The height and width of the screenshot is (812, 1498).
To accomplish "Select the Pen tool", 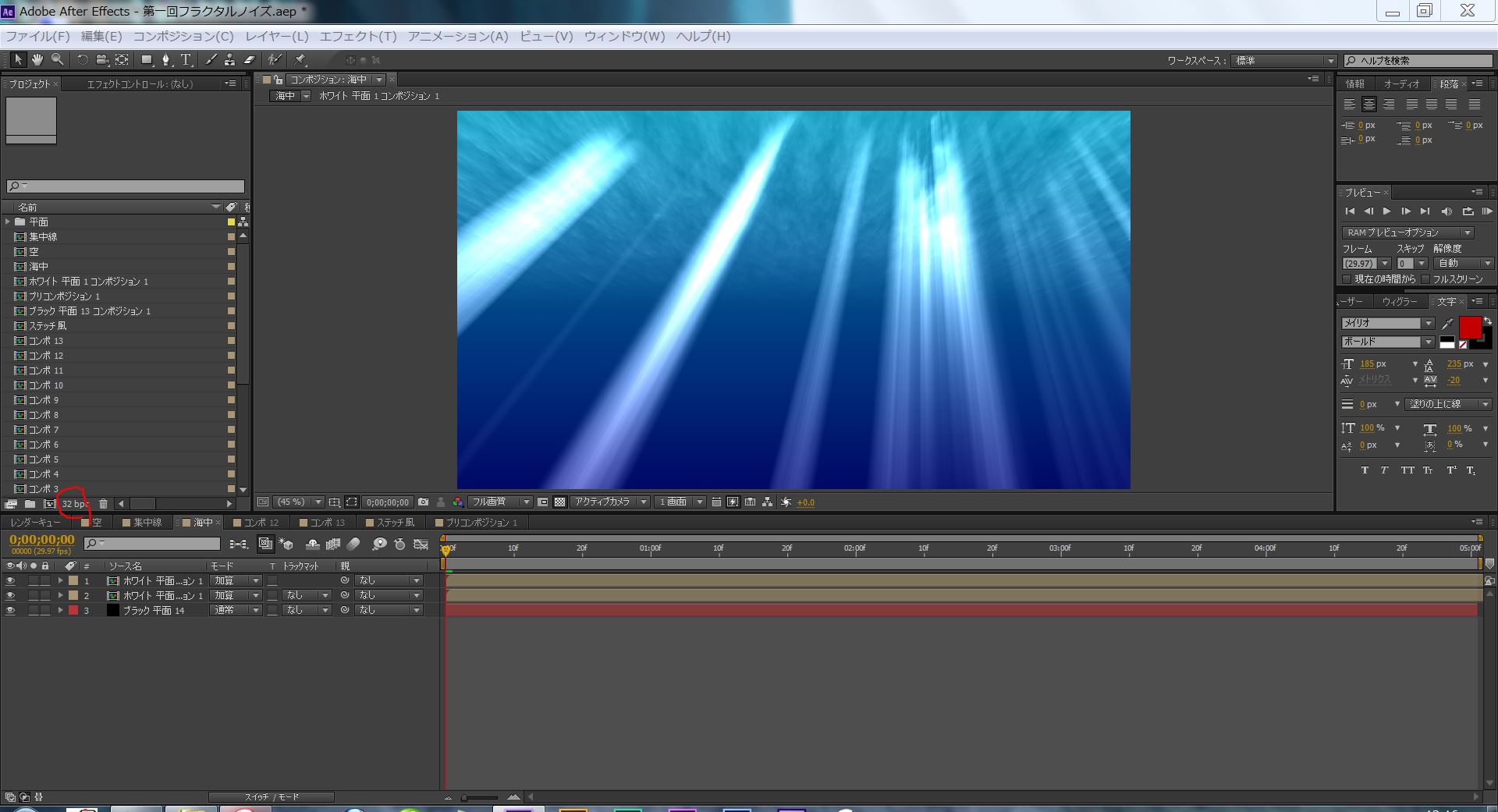I will (165, 60).
